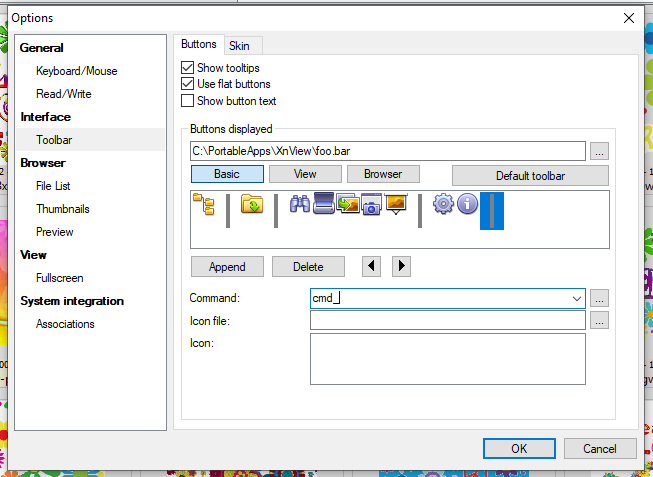Click the Basic toolbar button
This screenshot has height=477, width=653.
pyautogui.click(x=227, y=174)
